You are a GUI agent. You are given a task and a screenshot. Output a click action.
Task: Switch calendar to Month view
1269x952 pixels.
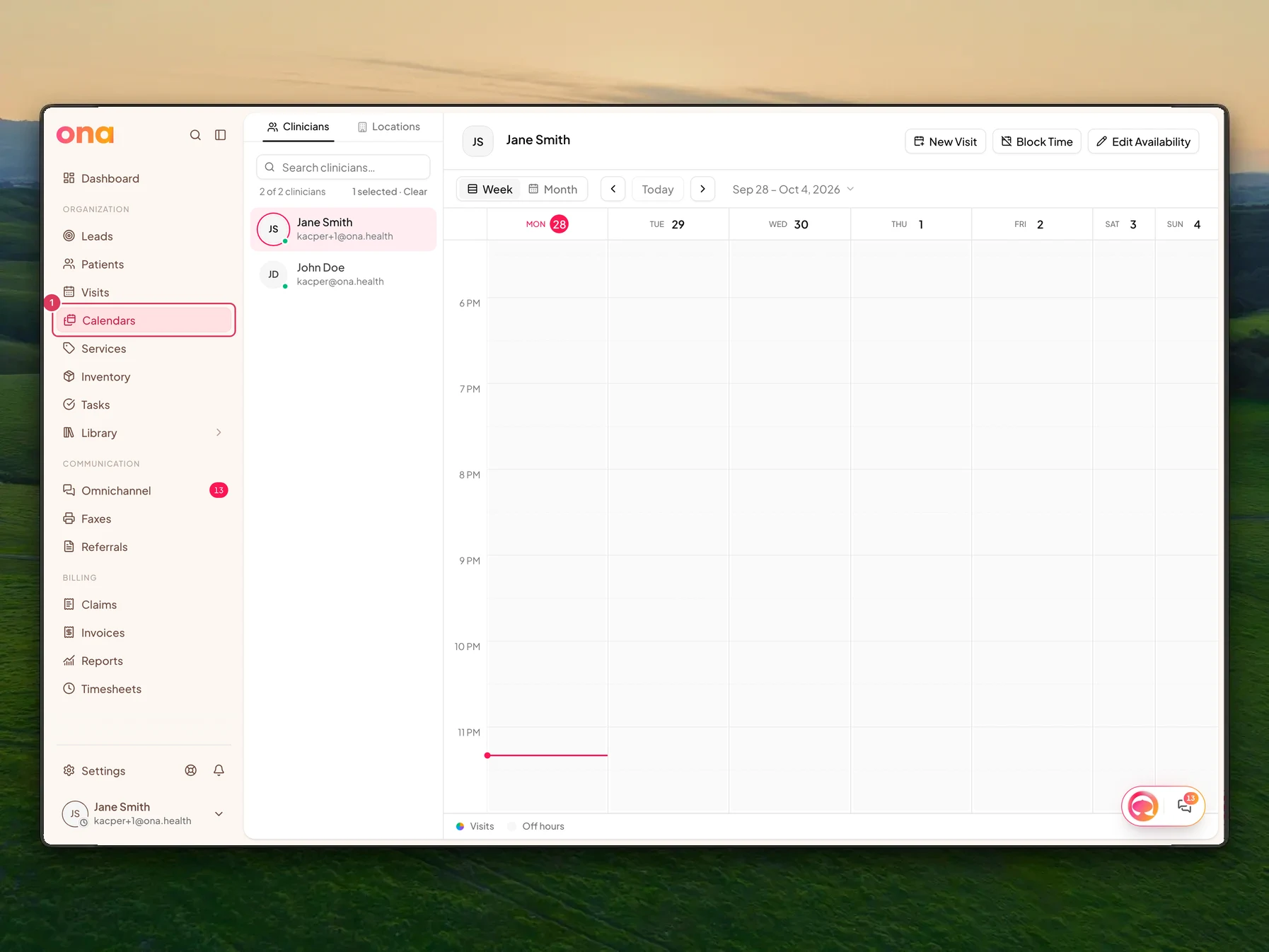coord(553,190)
